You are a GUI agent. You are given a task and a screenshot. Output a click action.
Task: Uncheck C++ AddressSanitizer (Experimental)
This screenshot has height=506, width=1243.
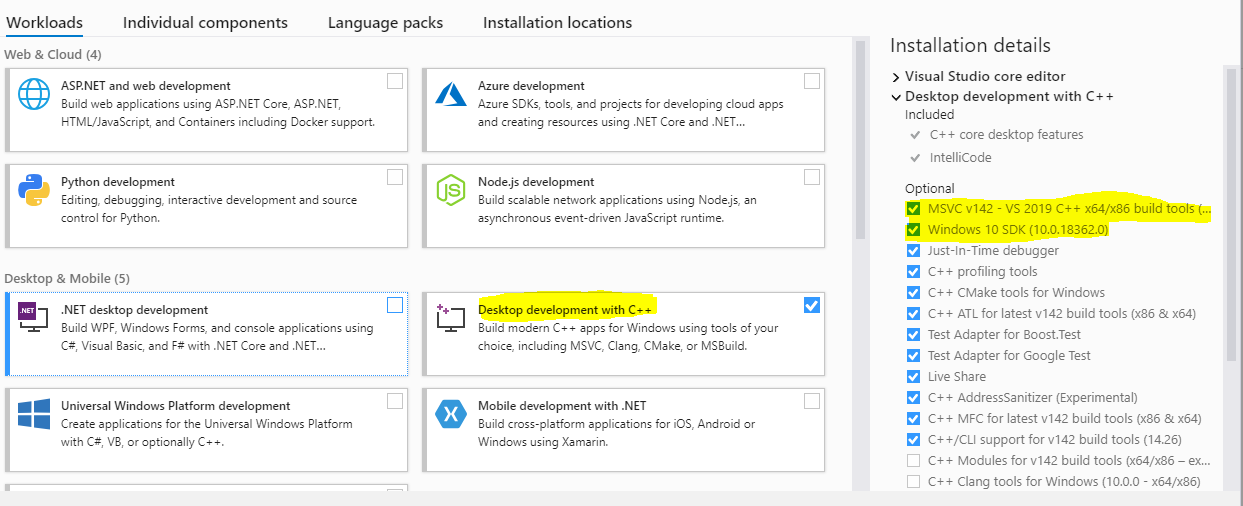[x=913, y=398]
